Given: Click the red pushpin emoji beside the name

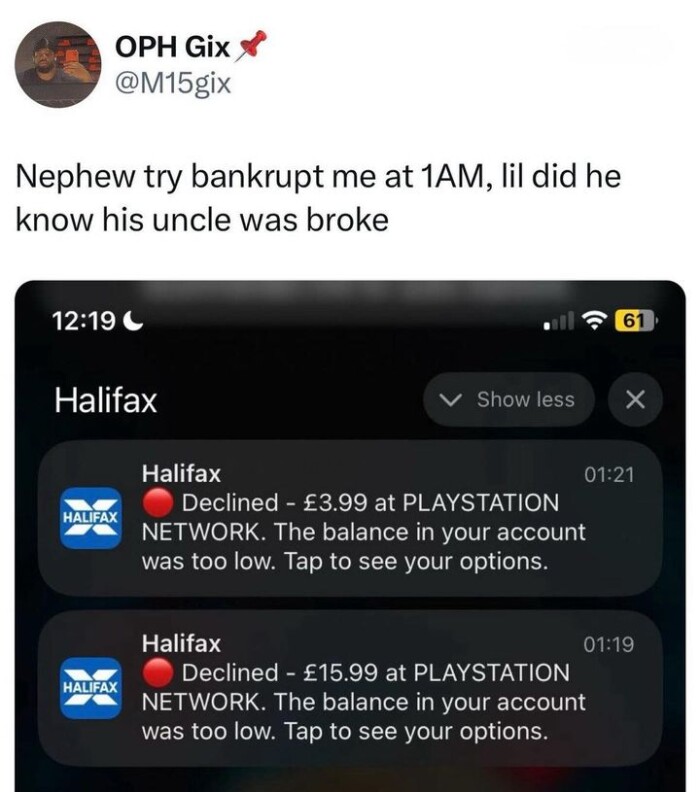Looking at the screenshot, I should click(x=252, y=45).
